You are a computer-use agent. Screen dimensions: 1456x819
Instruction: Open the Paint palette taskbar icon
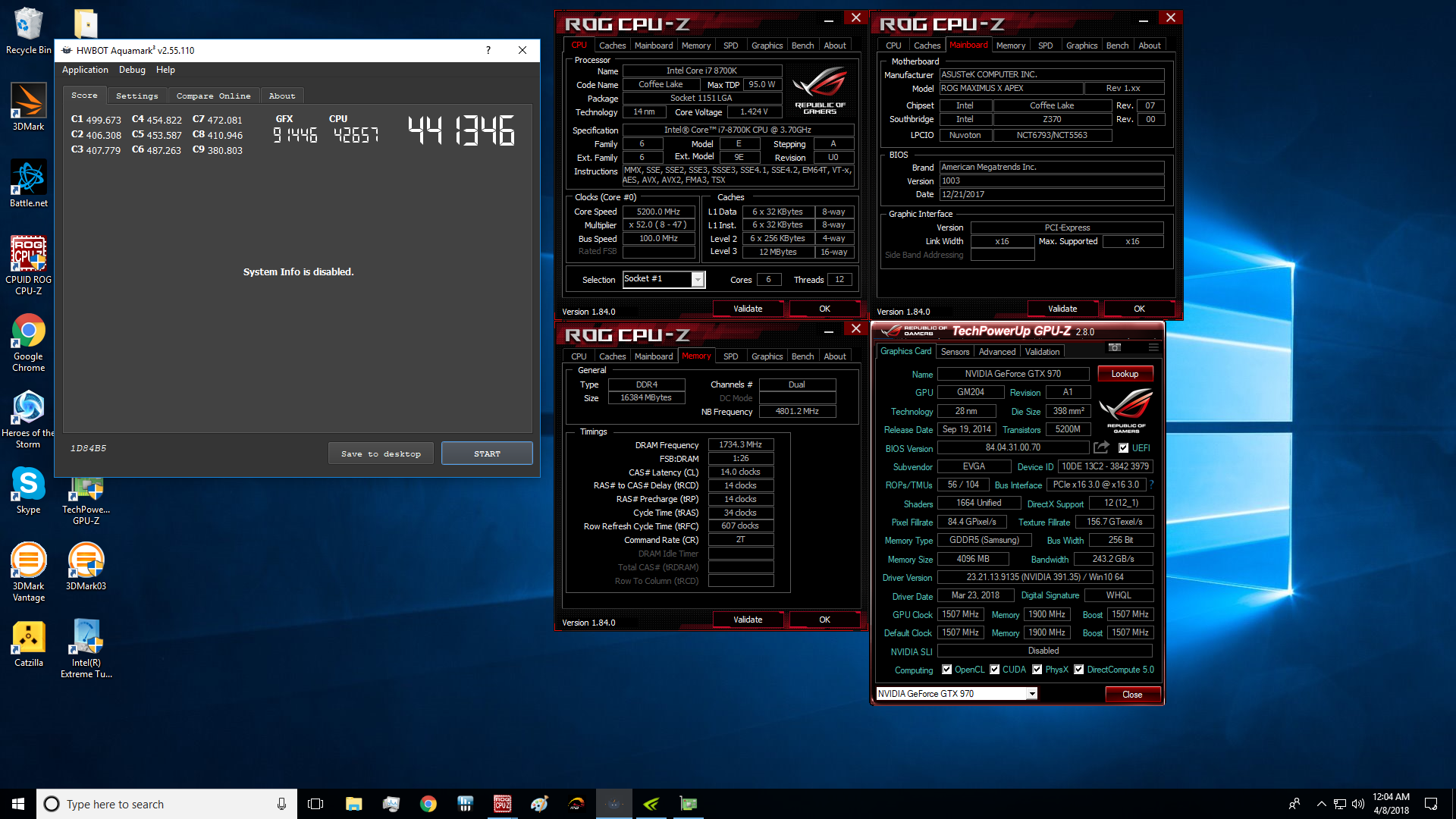(x=539, y=804)
